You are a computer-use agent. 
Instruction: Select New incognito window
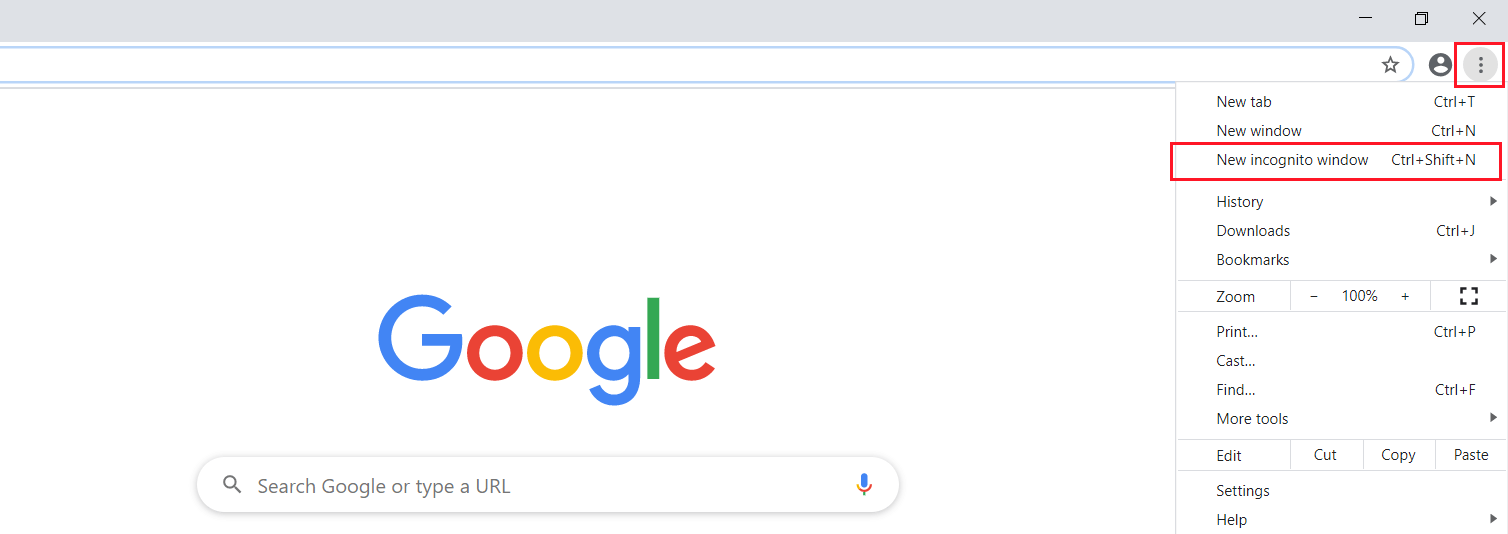[x=1292, y=160]
